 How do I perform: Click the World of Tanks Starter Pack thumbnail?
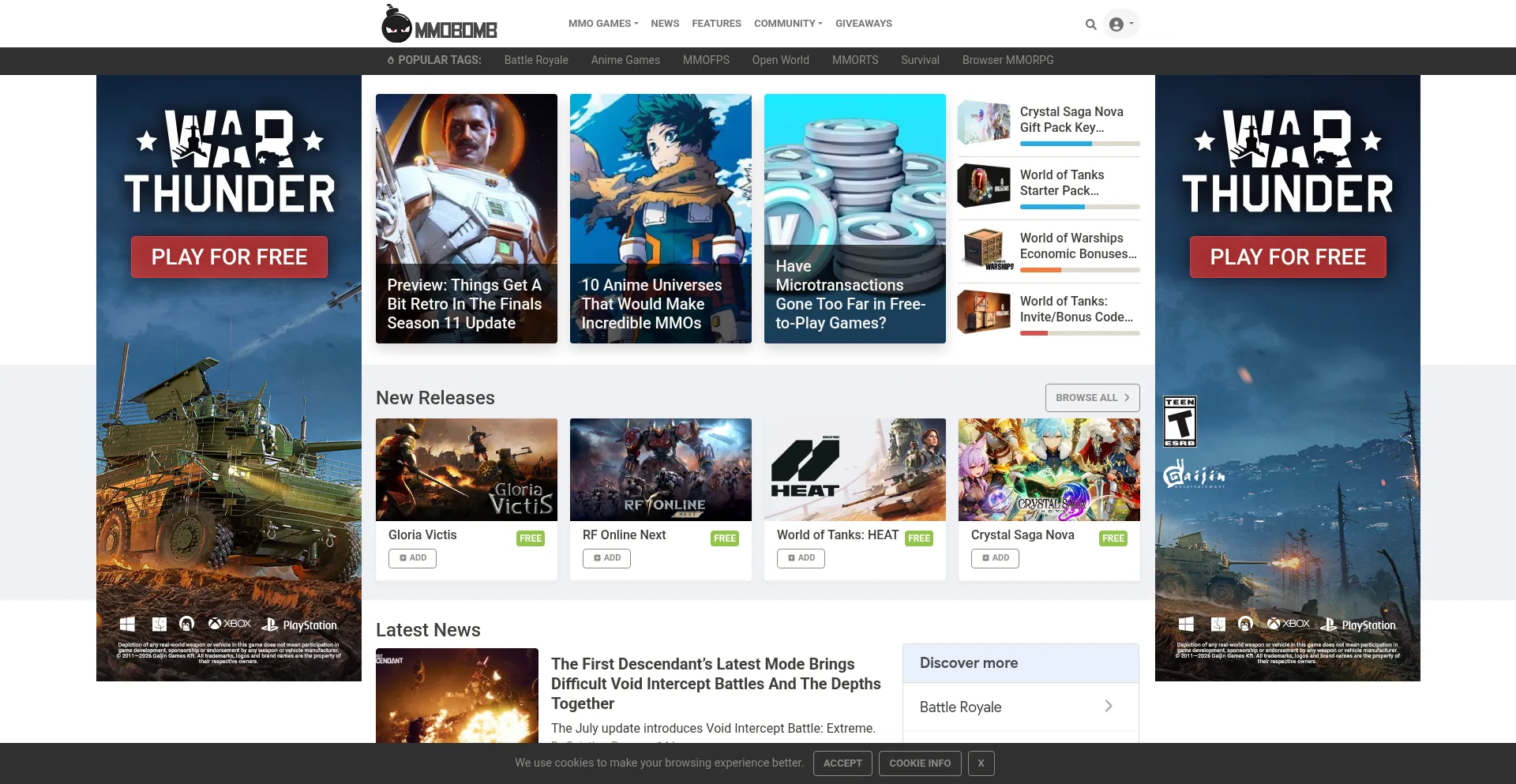click(984, 186)
